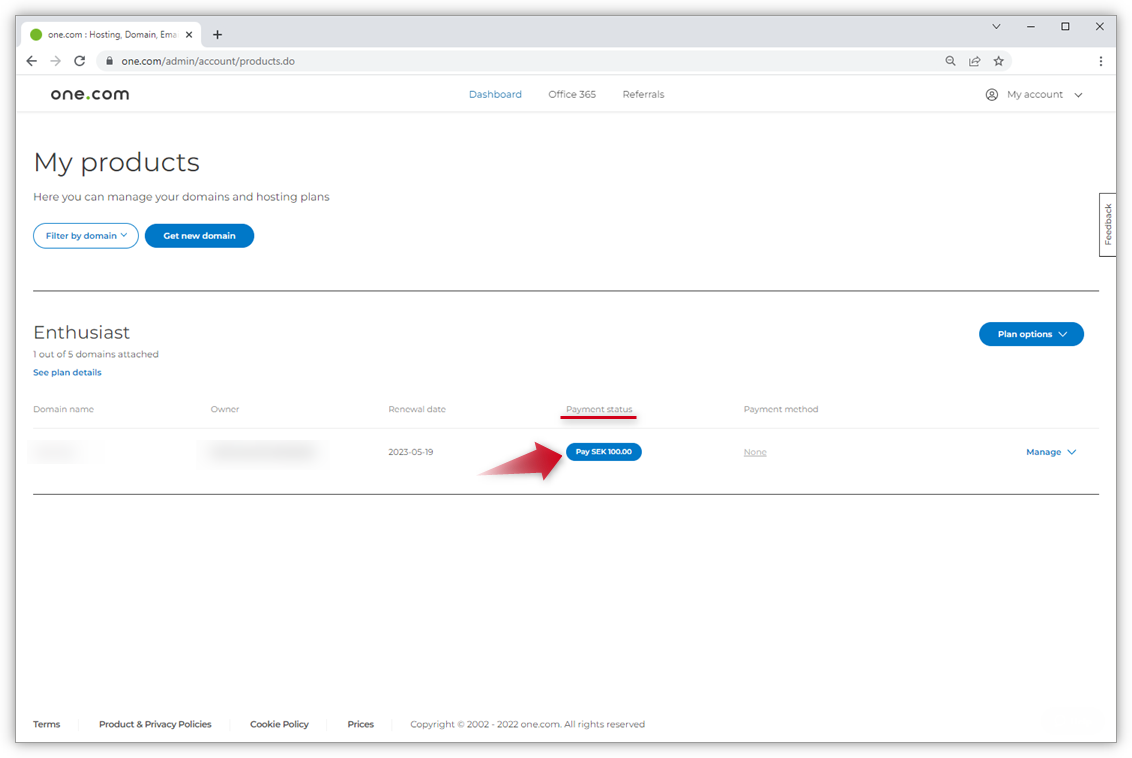Open a new browser tab

coord(217,34)
